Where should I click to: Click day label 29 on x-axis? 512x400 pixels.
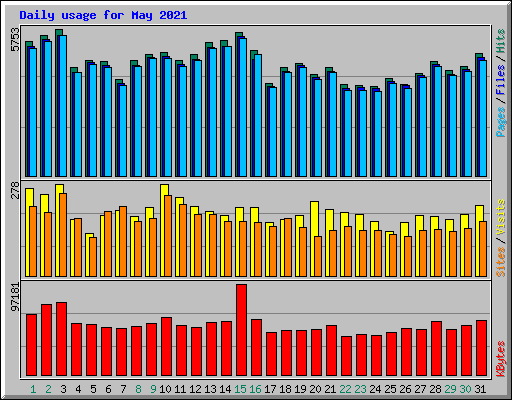(x=450, y=389)
